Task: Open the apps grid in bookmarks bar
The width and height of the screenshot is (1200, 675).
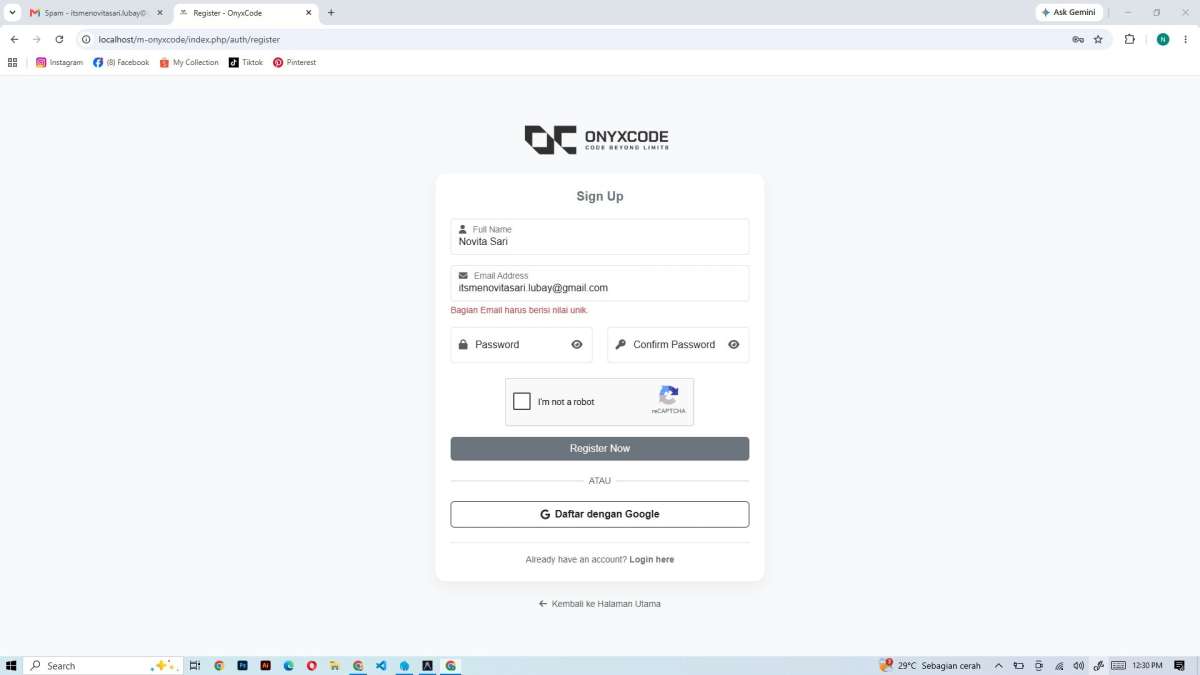Action: point(13,62)
